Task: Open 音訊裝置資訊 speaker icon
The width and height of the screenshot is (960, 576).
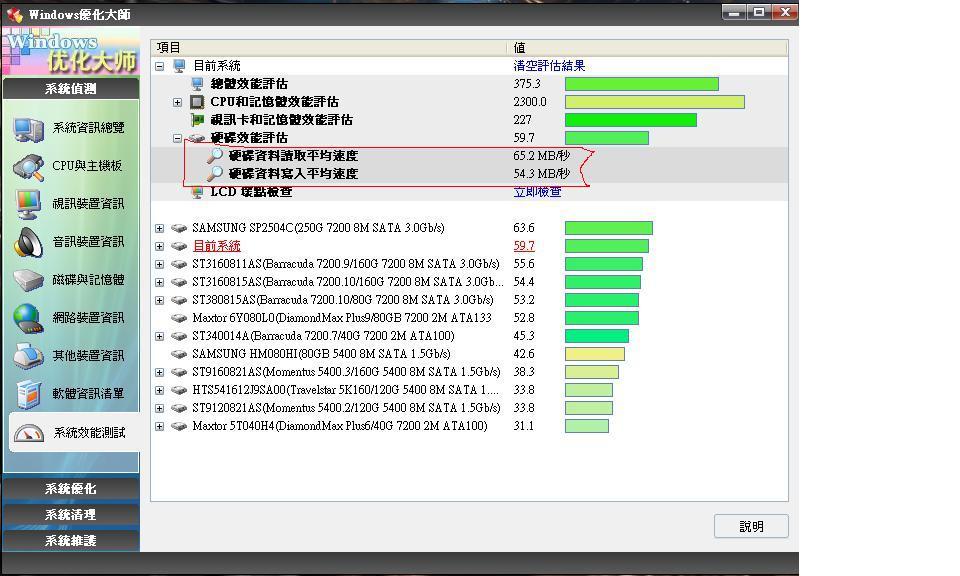Action: [x=28, y=242]
